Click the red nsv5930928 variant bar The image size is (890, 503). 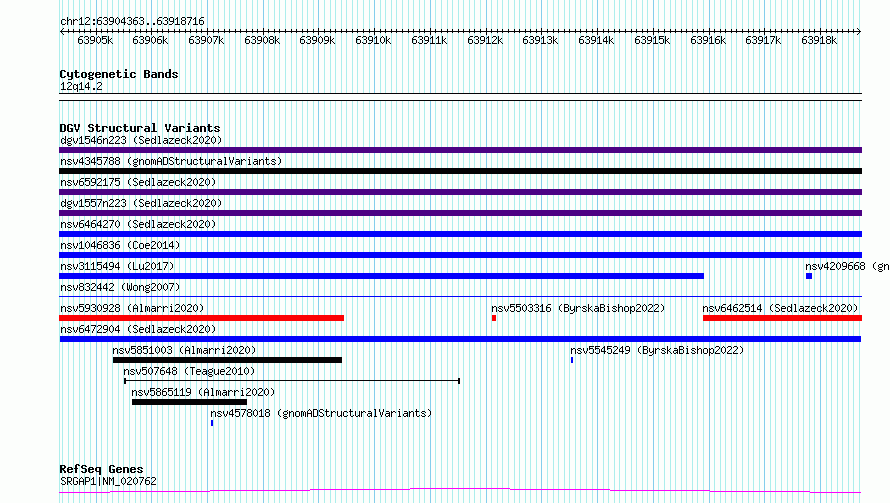click(201, 318)
